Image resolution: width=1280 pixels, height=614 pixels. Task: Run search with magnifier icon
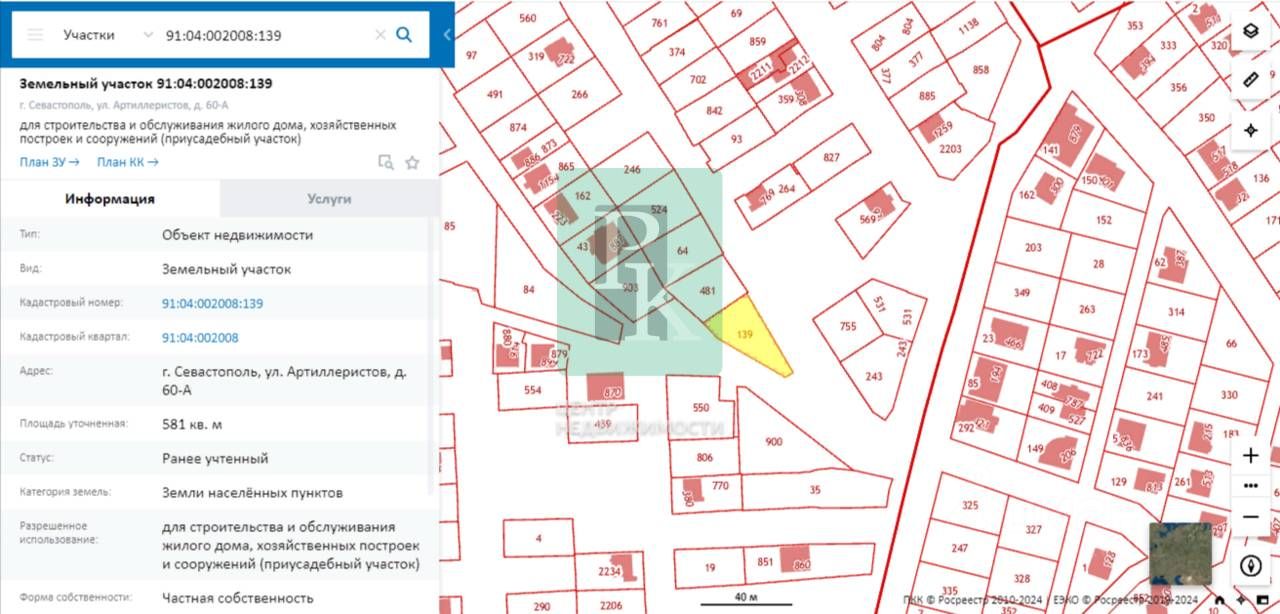404,35
